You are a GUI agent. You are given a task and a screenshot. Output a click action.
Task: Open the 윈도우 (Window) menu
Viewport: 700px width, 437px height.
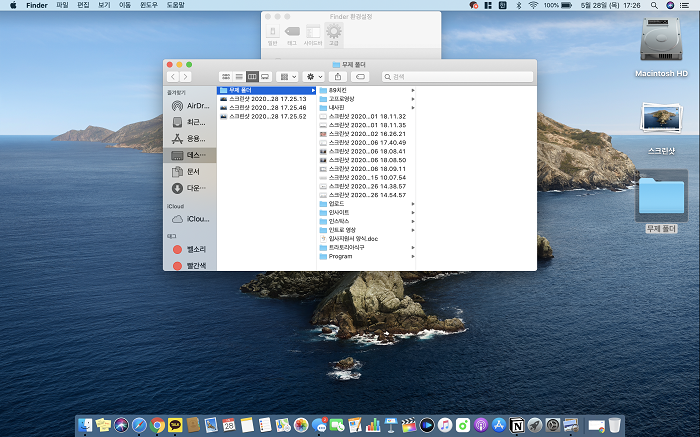tap(149, 5)
